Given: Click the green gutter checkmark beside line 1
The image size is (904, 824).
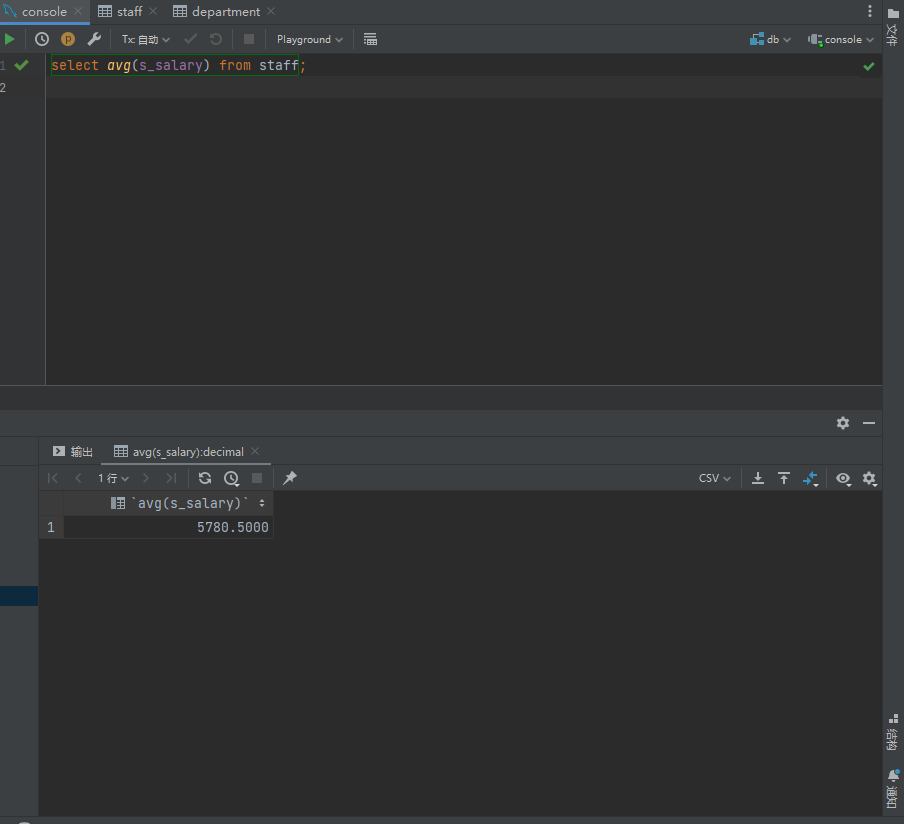Looking at the screenshot, I should 22,65.
